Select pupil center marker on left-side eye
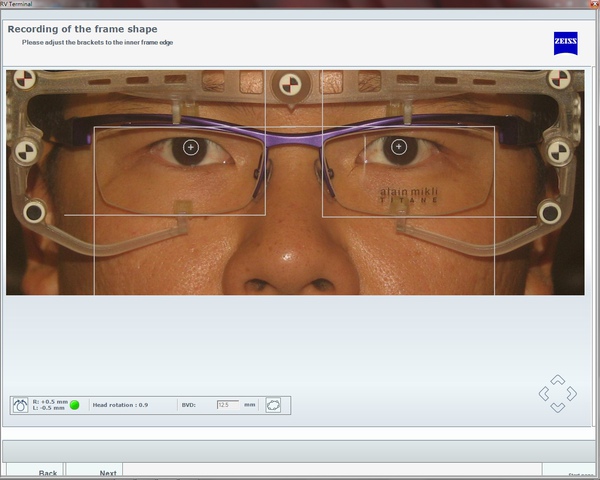Viewport: 600px width, 480px height. click(191, 147)
